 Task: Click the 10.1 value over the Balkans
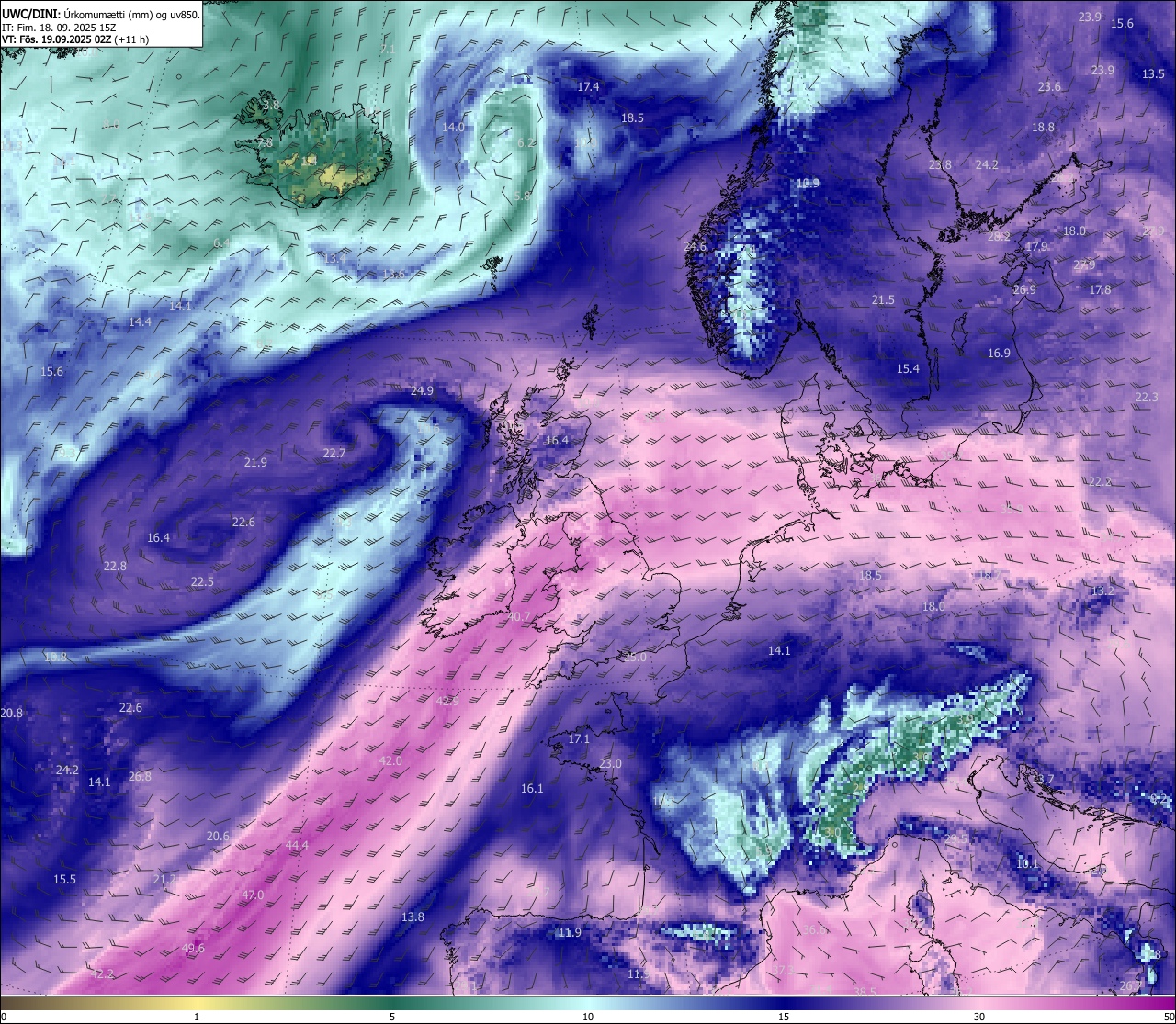point(1027,863)
